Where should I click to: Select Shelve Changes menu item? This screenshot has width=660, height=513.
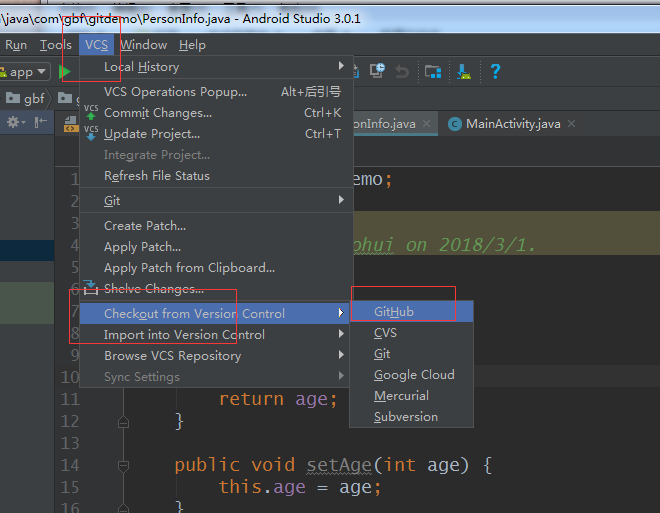[x=216, y=289]
